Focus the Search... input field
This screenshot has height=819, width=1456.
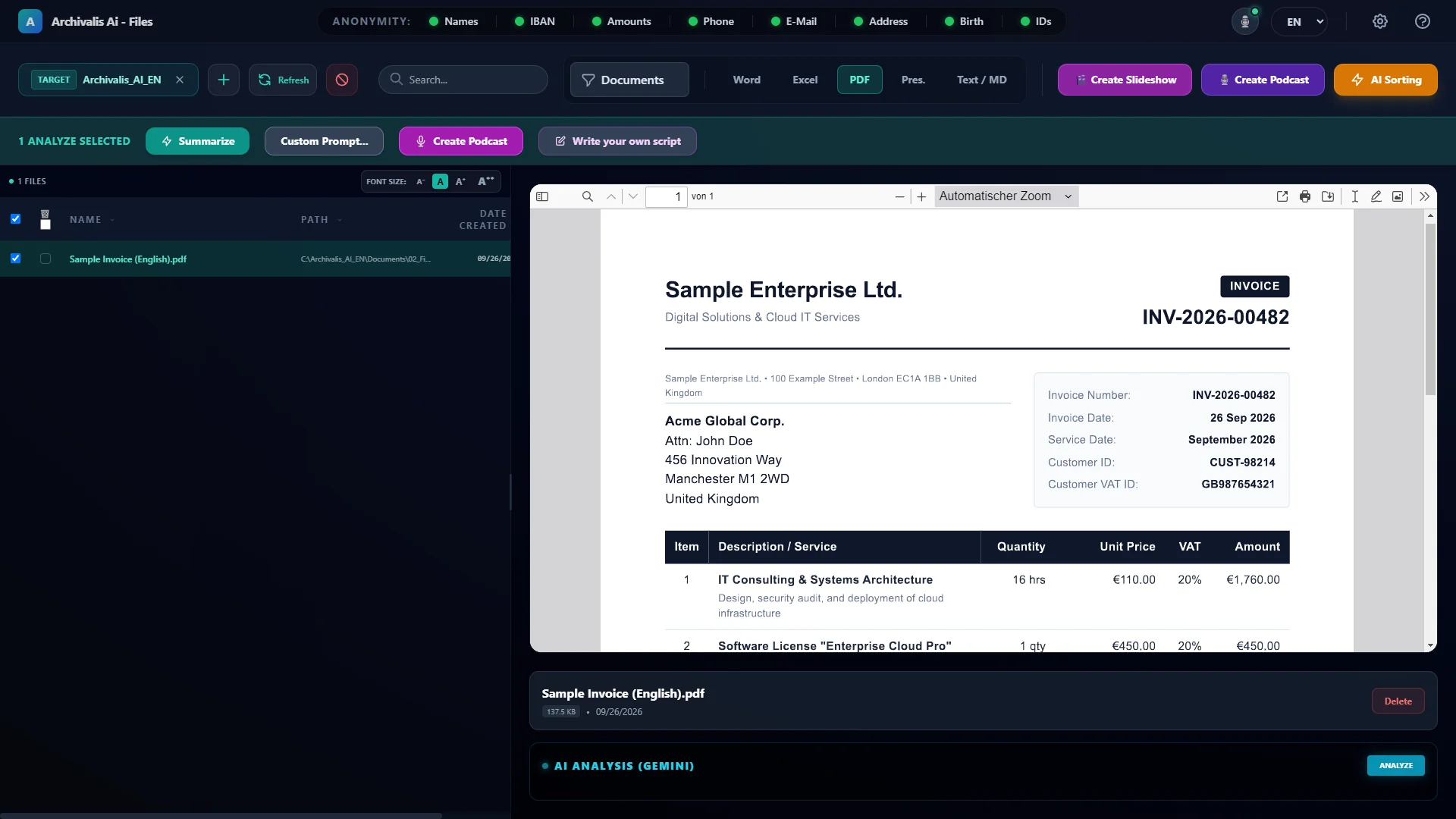tap(463, 80)
